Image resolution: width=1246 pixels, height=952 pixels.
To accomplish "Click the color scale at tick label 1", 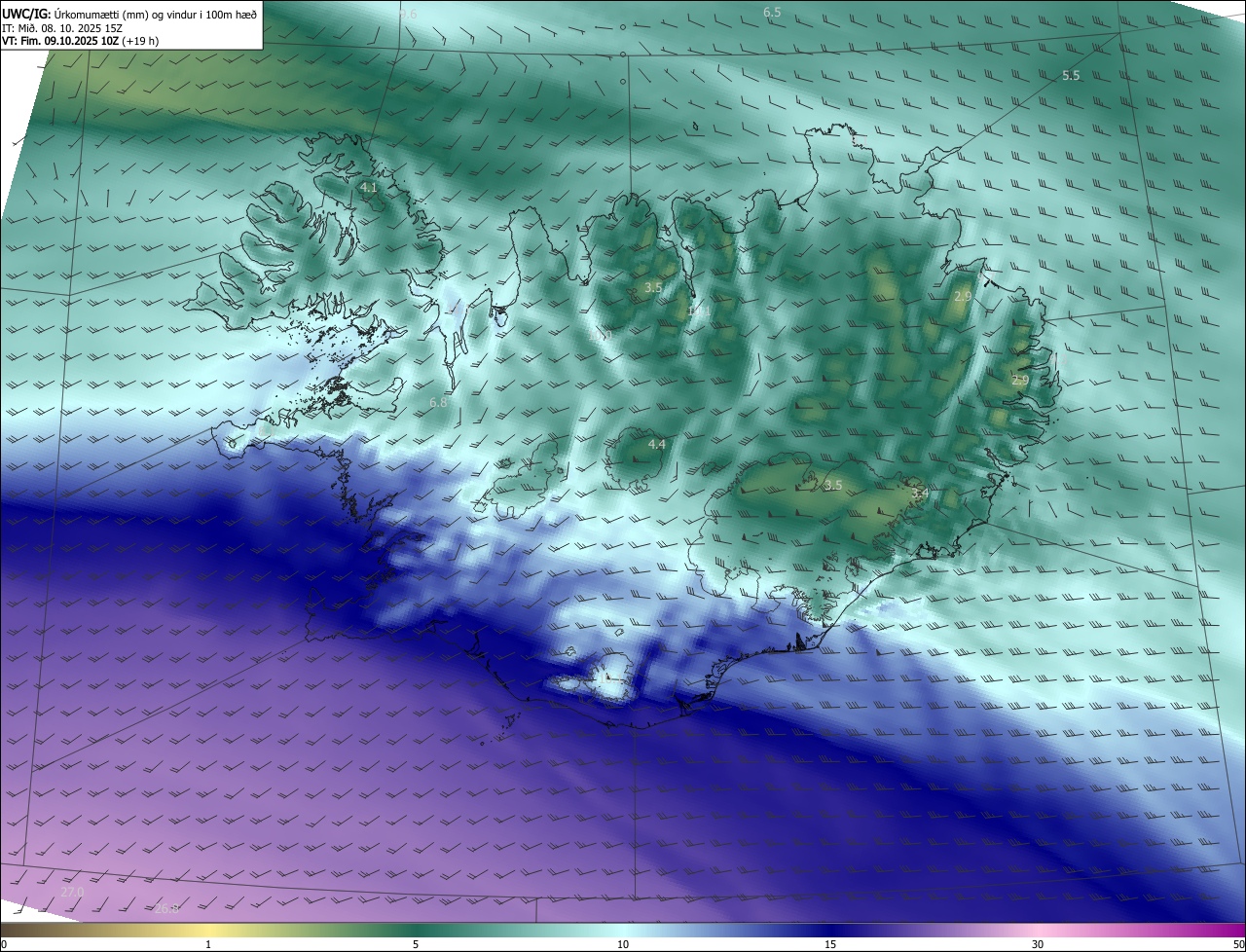I will pyautogui.click(x=208, y=944).
